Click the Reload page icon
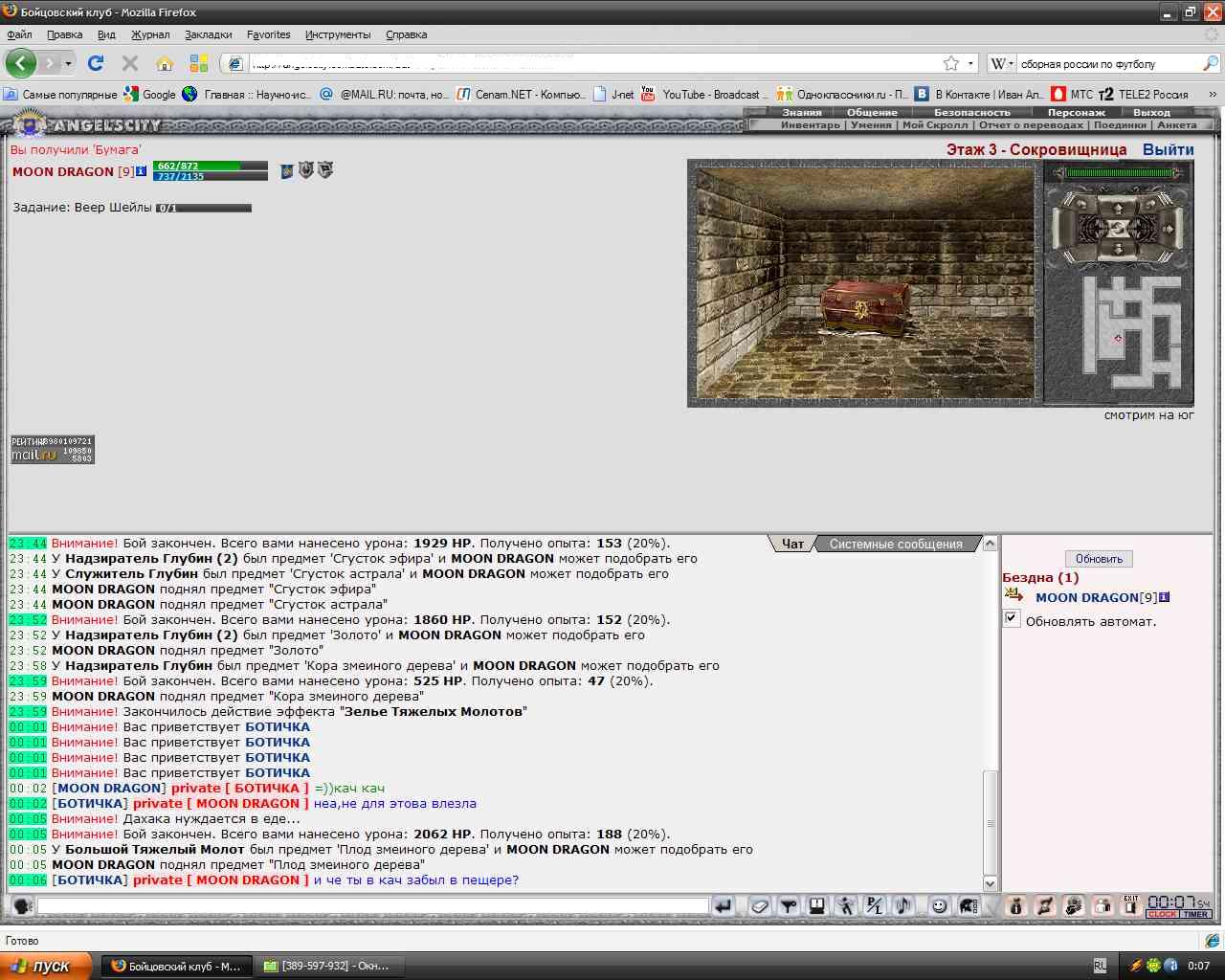This screenshot has width=1225, height=980. tap(95, 63)
